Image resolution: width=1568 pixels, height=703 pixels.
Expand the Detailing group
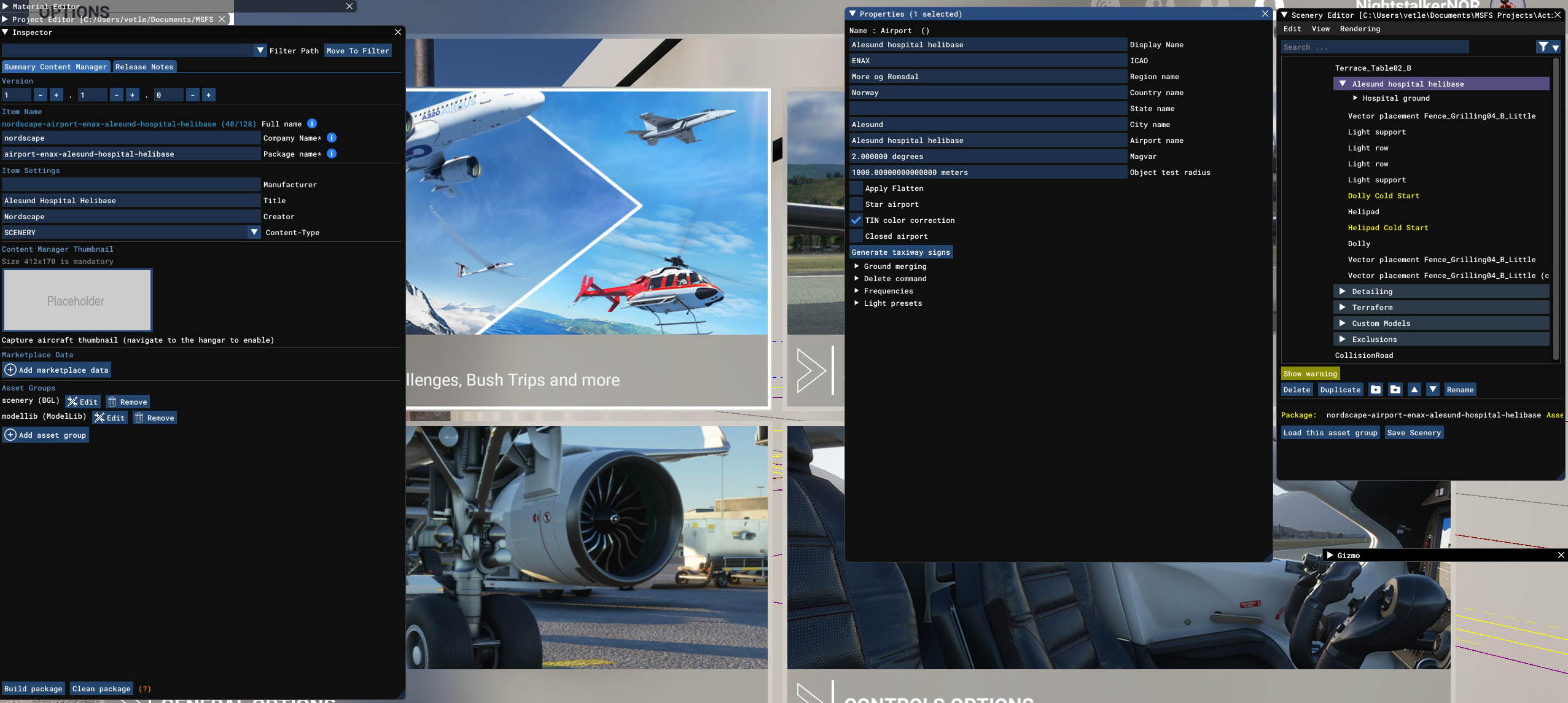tap(1343, 291)
